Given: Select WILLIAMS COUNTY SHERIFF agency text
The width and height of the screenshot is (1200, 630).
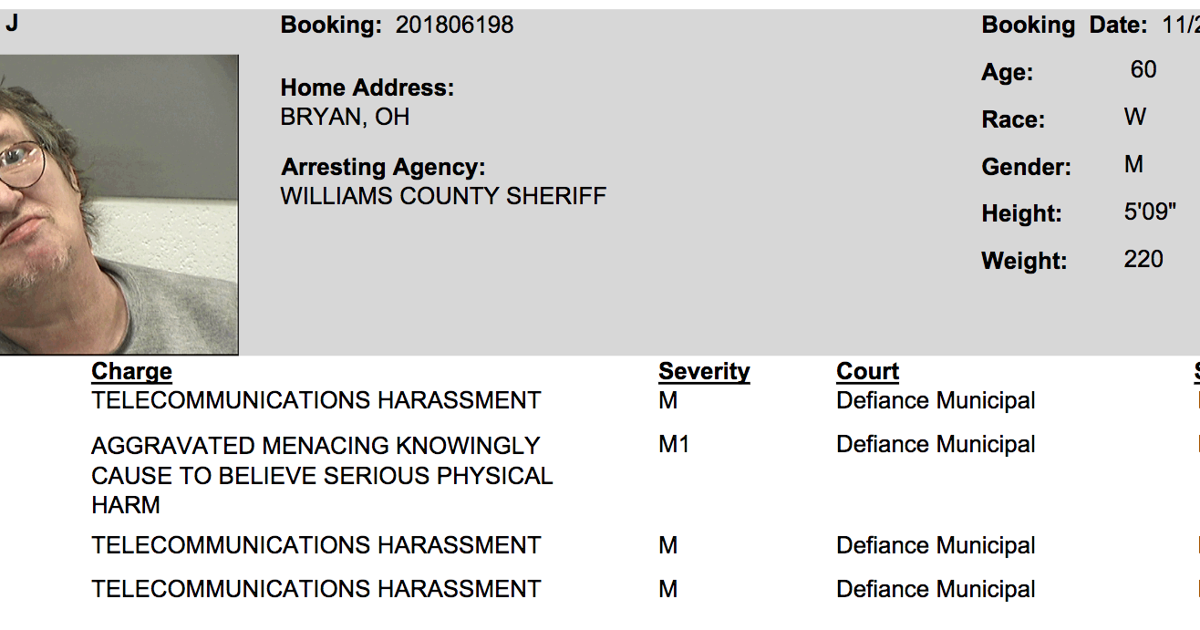Looking at the screenshot, I should click(443, 196).
